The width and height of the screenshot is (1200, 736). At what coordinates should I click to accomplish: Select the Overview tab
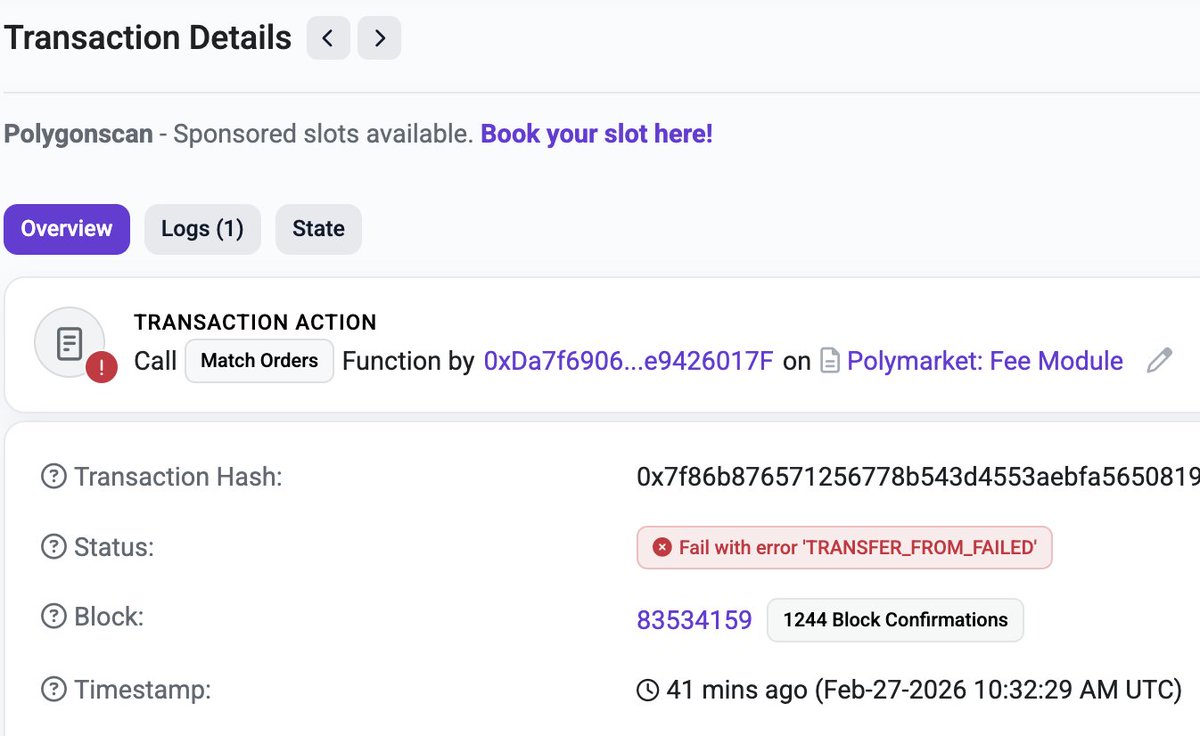click(67, 229)
